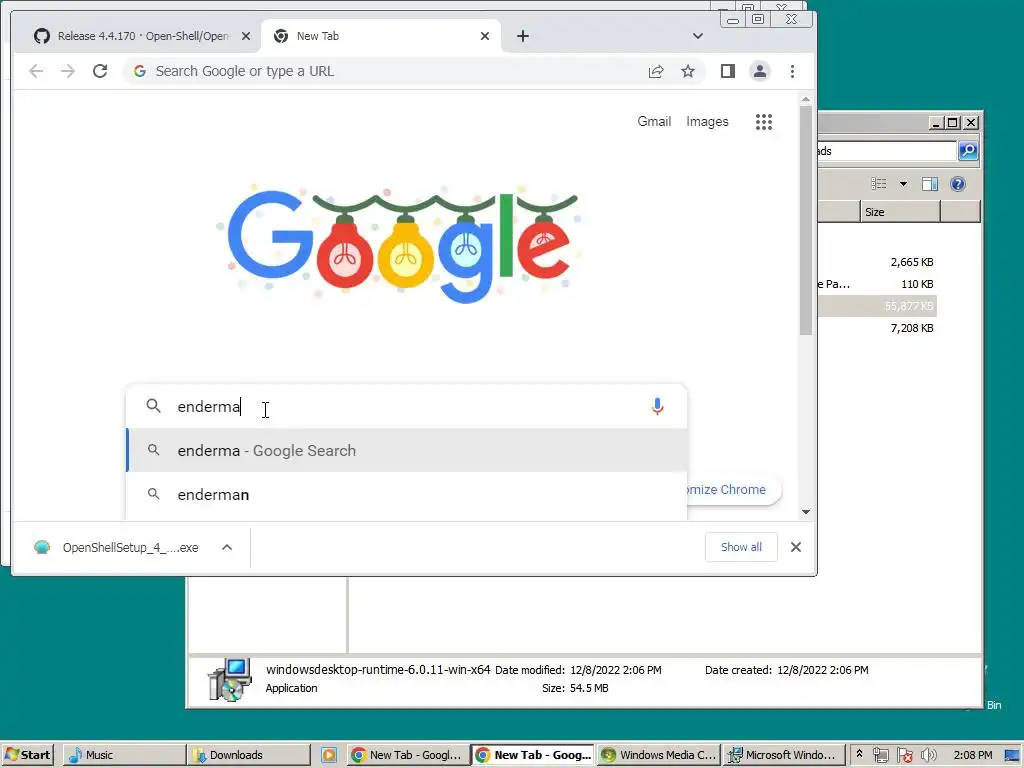Reload the current Chrome page
This screenshot has width=1024, height=768.
(100, 71)
